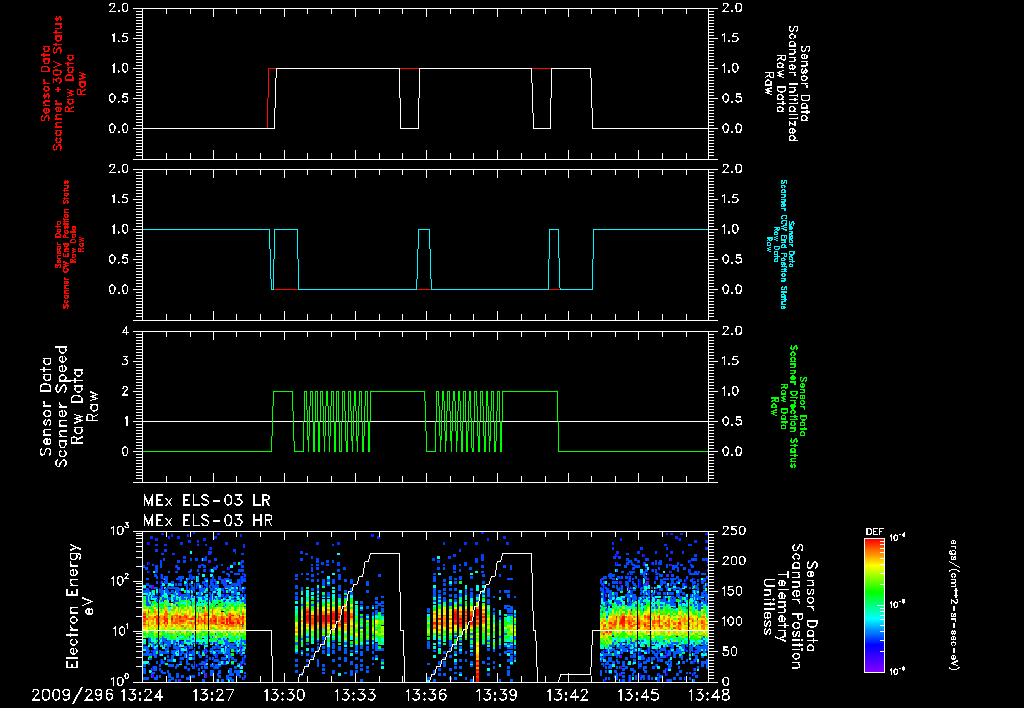Click the '13:45' time axis label
This screenshot has height=708, width=1024.
point(638,696)
